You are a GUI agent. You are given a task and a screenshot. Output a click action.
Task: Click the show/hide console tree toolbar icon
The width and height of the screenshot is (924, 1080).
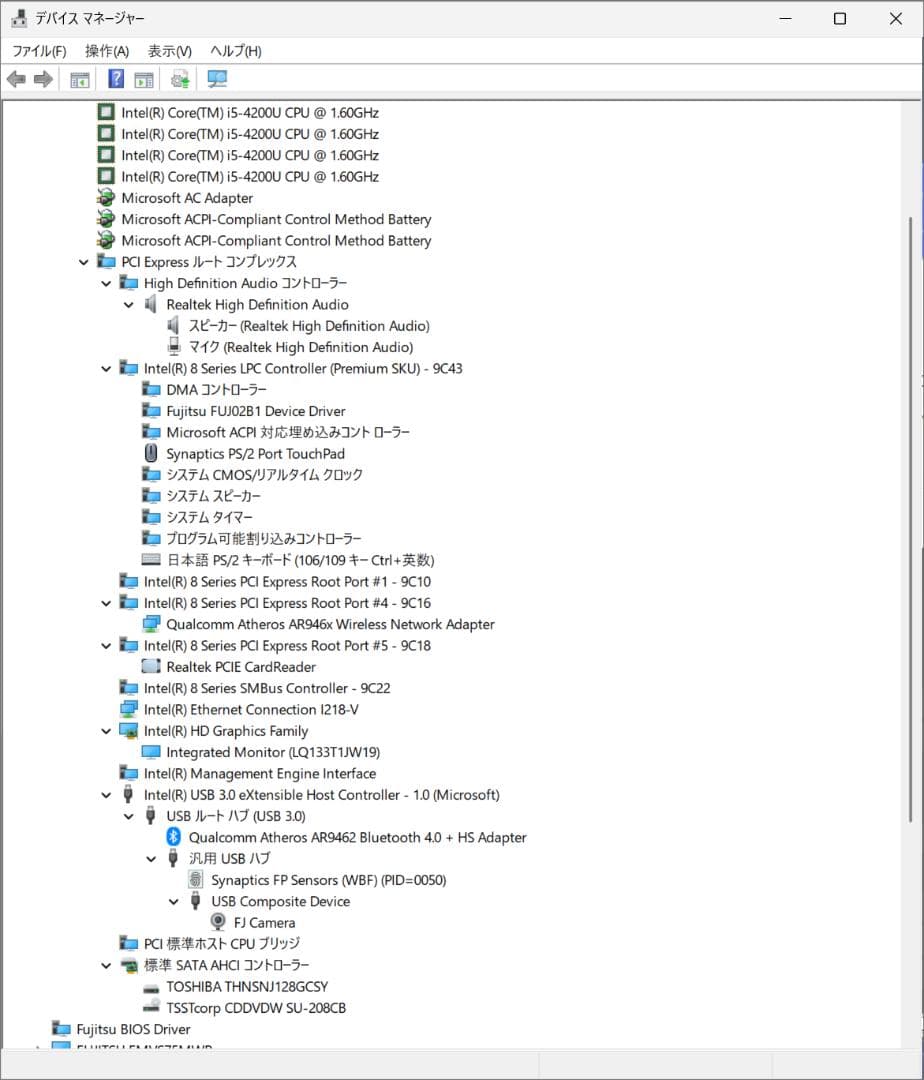(x=80, y=80)
